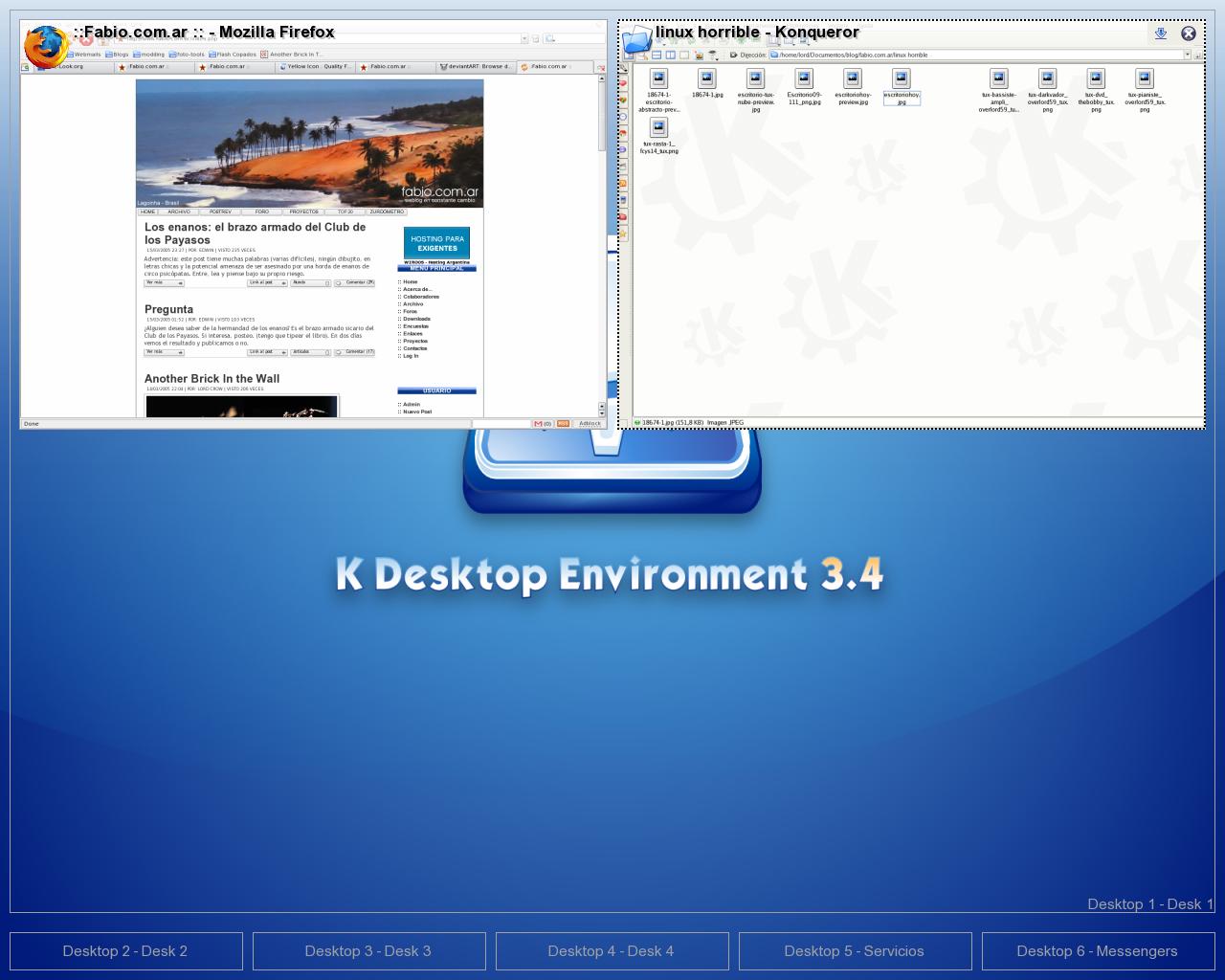Open the 18674-1.jpg image file
1225x980 pixels.
click(x=707, y=80)
